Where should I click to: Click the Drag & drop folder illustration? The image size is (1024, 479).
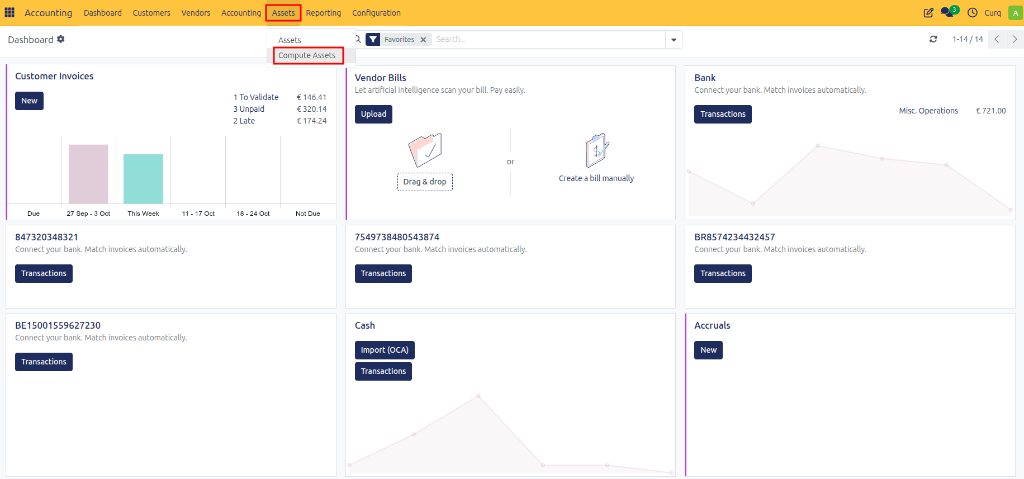[x=425, y=150]
